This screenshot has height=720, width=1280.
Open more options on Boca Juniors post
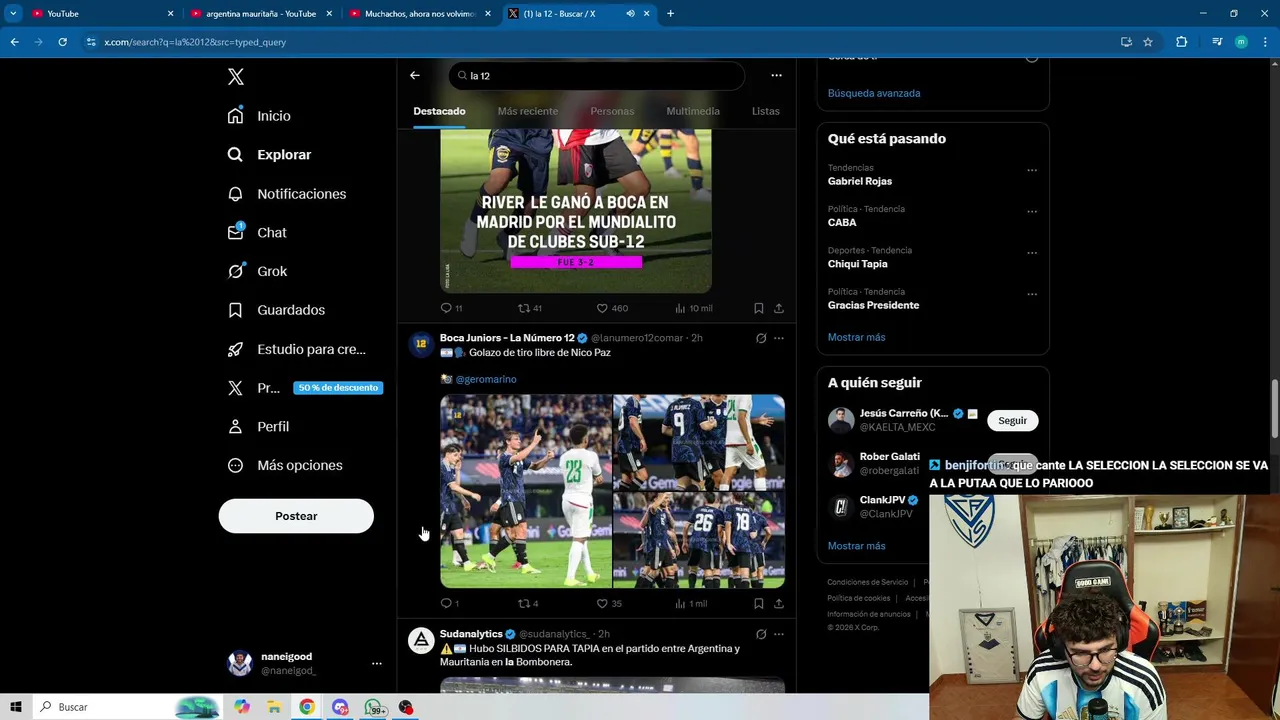tap(779, 338)
